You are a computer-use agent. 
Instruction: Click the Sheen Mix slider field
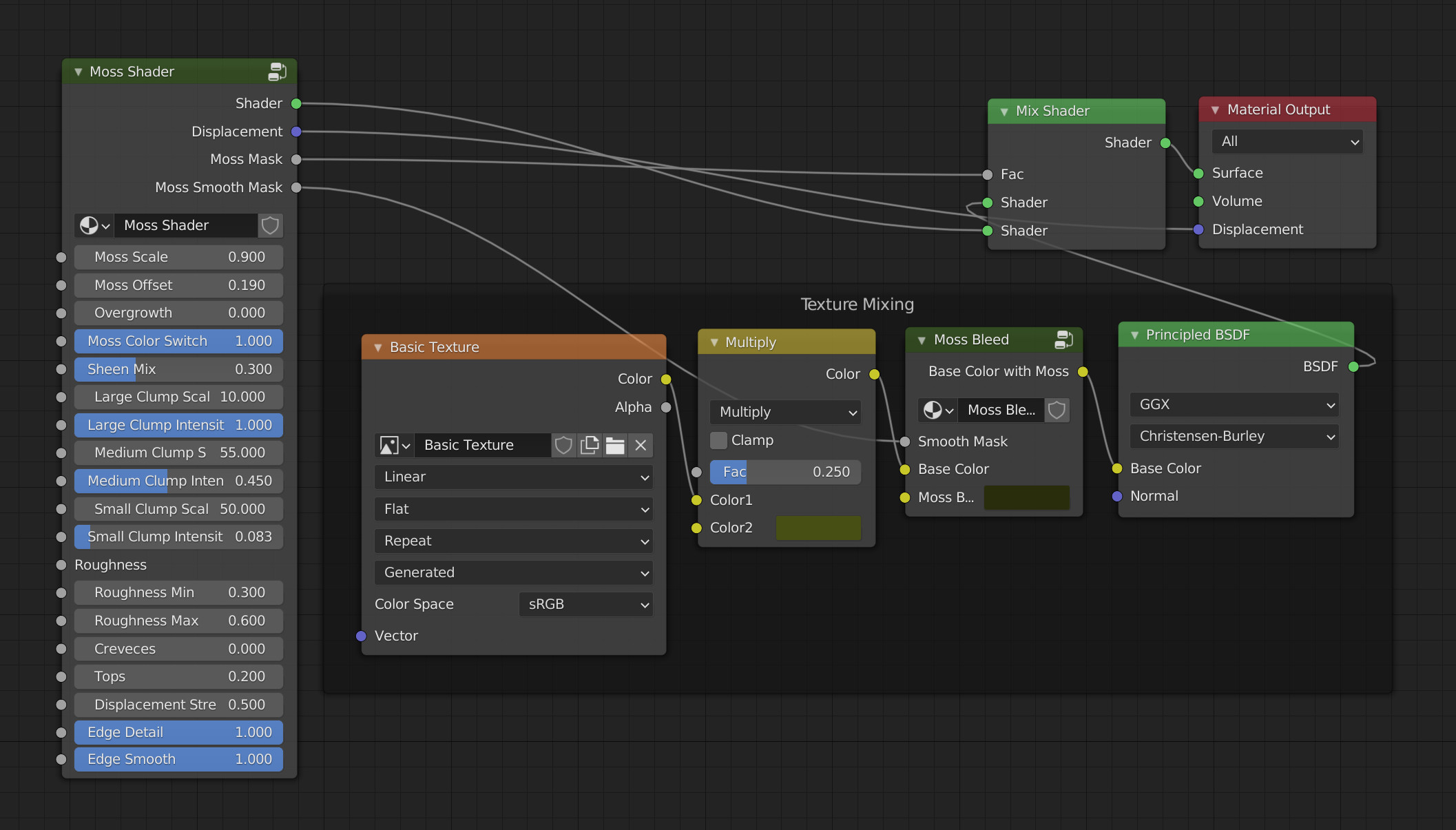[x=178, y=369]
